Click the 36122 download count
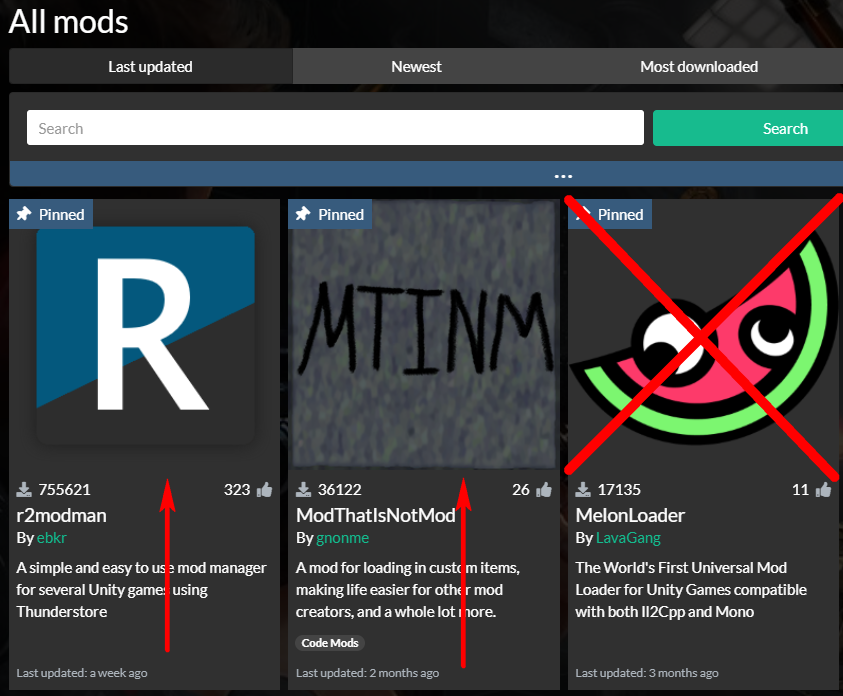This screenshot has height=696, width=843. 340,490
